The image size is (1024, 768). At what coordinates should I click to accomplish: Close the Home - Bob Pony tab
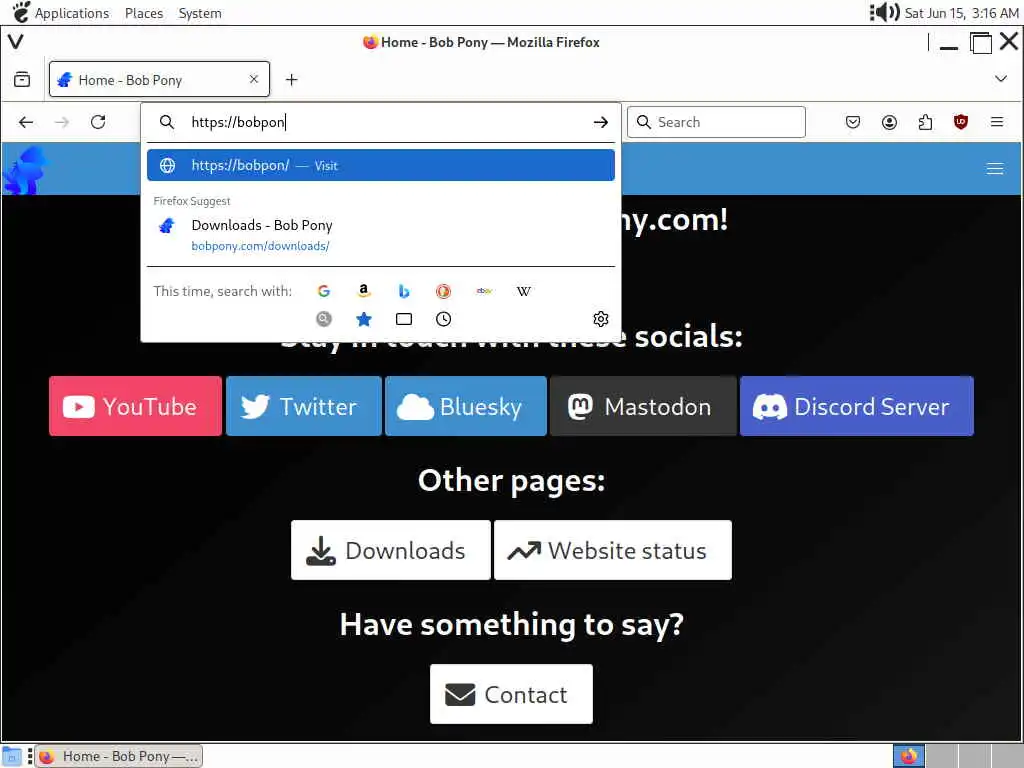(x=254, y=79)
